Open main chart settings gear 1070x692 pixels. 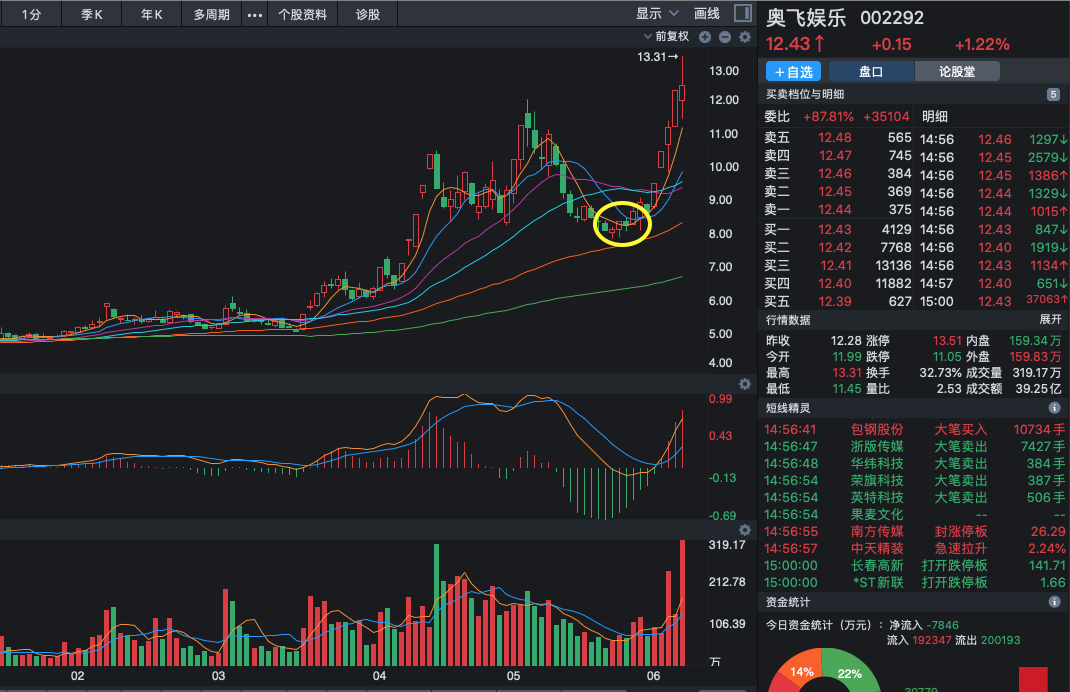745,37
